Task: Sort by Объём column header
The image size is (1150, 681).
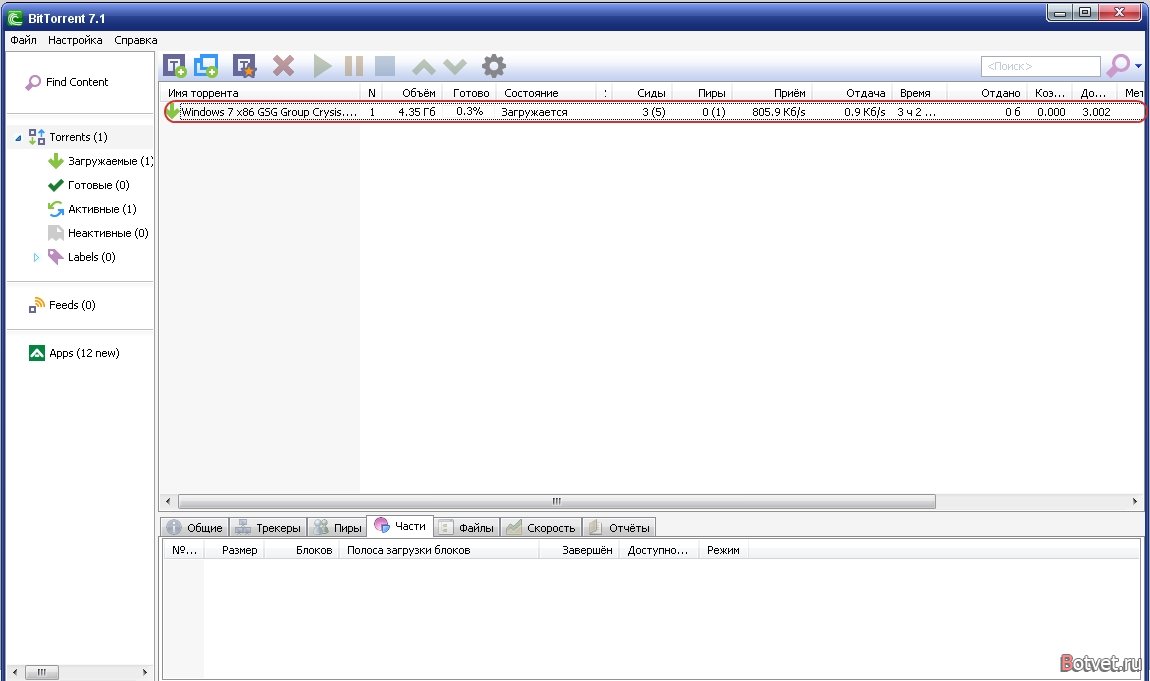Action: [412, 93]
